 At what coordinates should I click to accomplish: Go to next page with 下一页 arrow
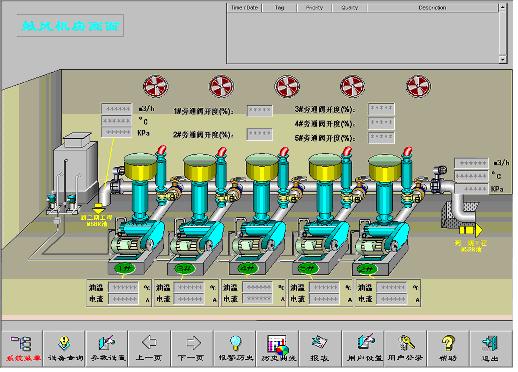(192, 348)
